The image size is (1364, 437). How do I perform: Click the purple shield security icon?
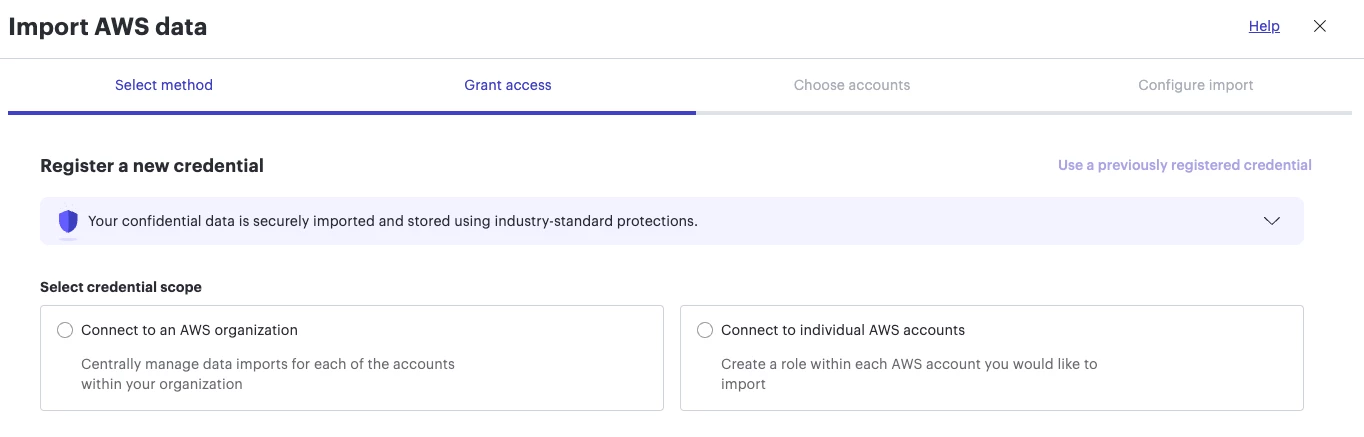(68, 222)
